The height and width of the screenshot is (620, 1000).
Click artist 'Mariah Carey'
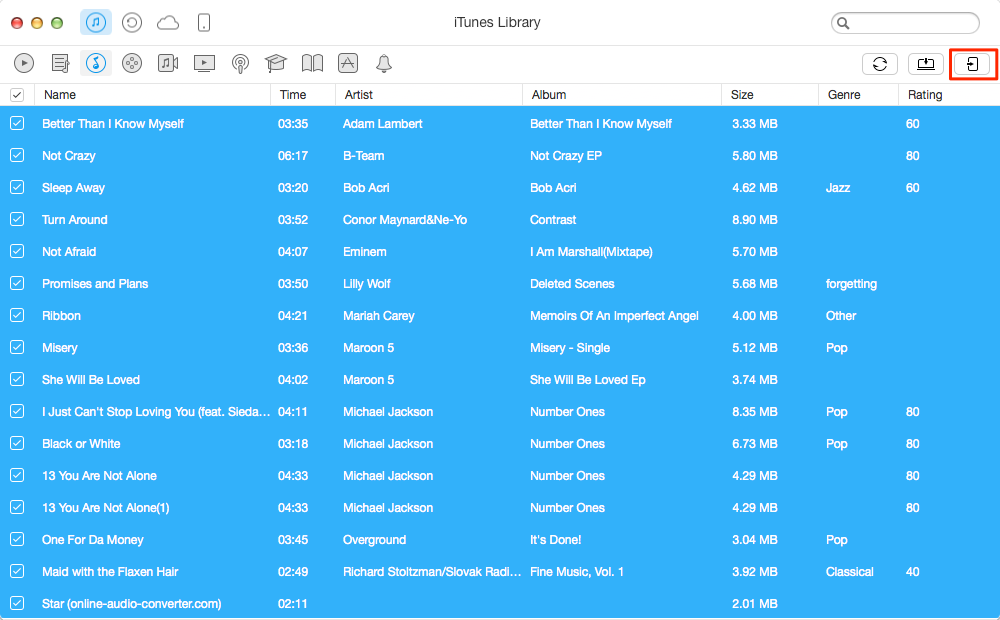(378, 316)
